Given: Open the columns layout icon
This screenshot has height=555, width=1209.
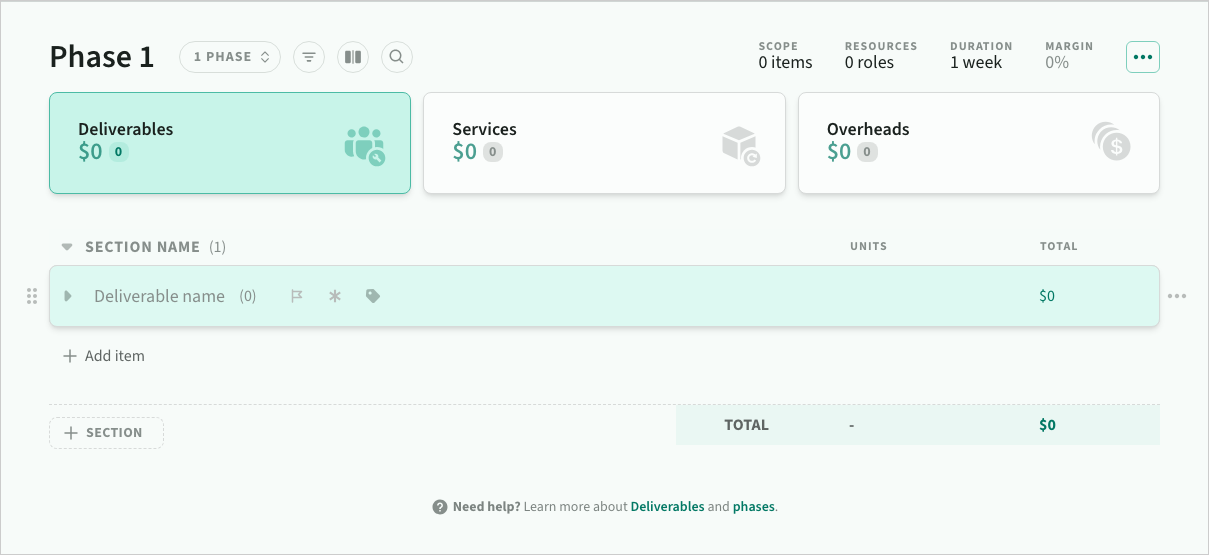Looking at the screenshot, I should [353, 57].
